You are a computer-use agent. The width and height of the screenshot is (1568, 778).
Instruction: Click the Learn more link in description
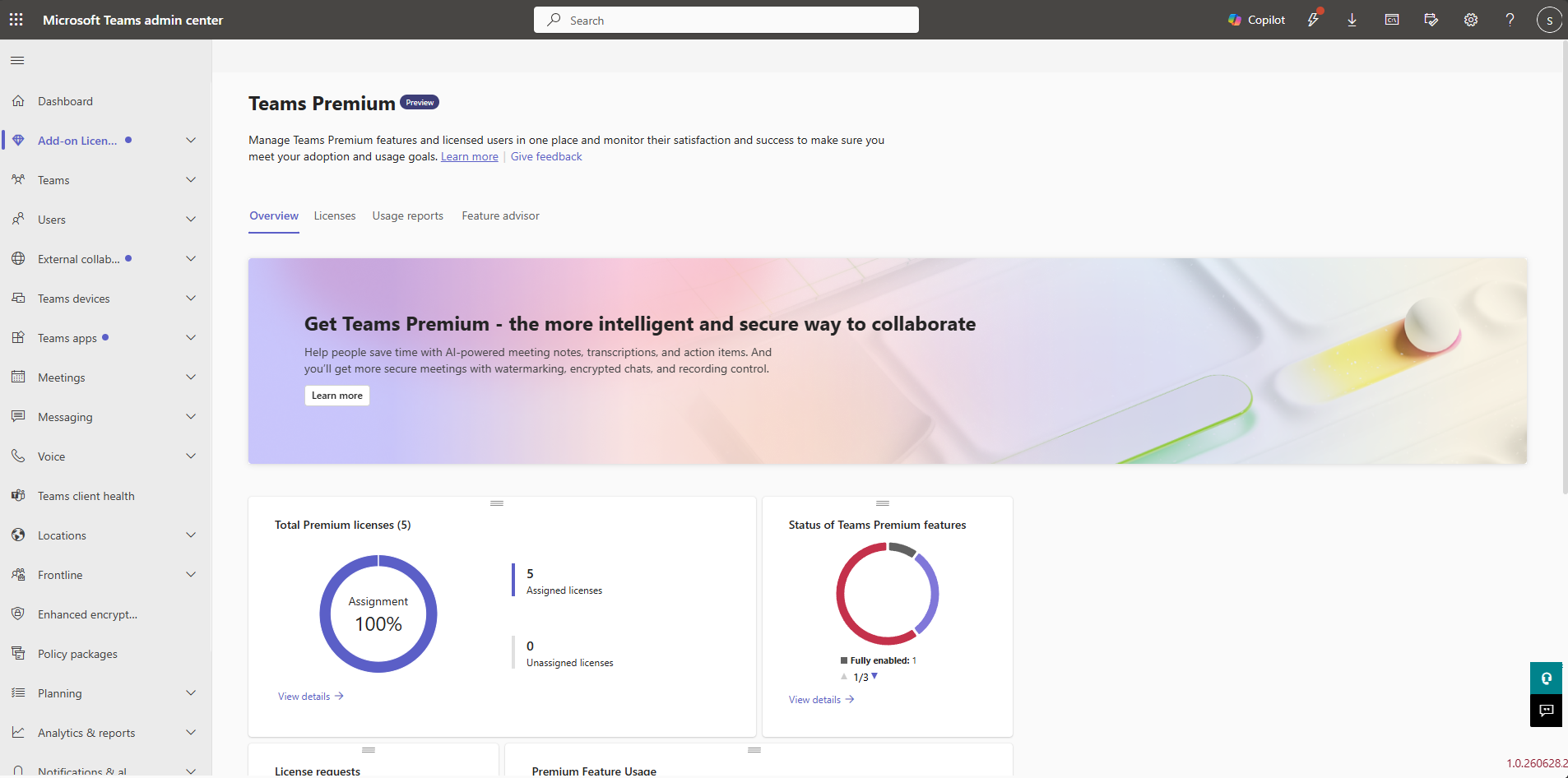(470, 156)
